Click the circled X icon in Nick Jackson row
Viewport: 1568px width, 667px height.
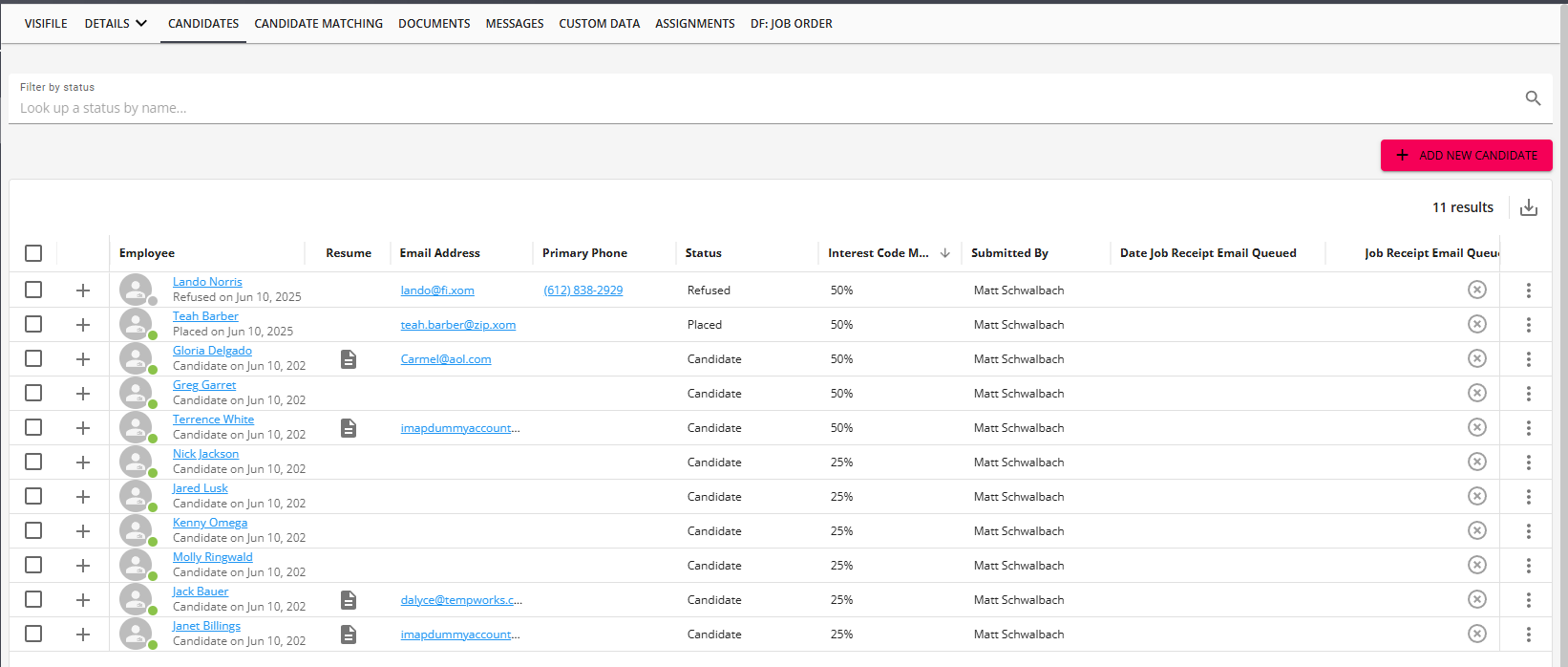point(1477,462)
